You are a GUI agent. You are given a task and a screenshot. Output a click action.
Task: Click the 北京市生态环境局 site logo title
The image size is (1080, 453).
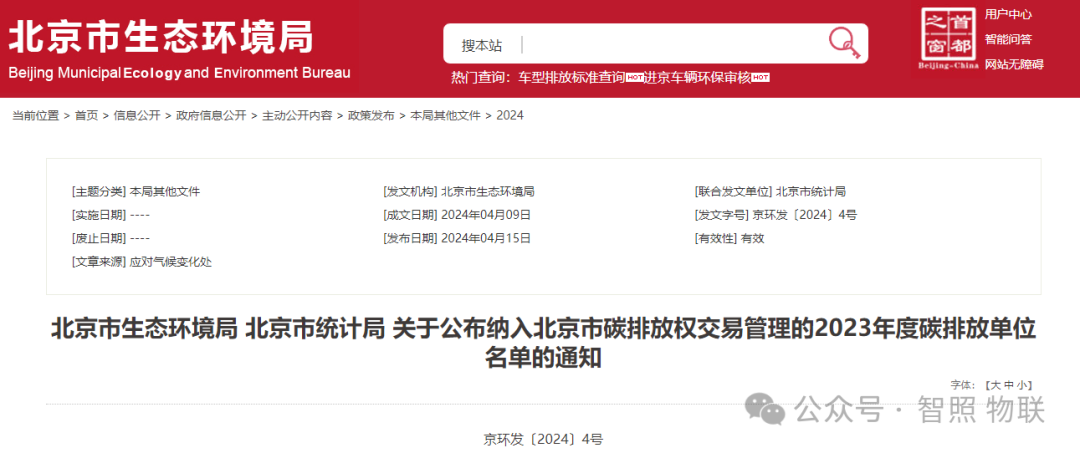(x=161, y=36)
